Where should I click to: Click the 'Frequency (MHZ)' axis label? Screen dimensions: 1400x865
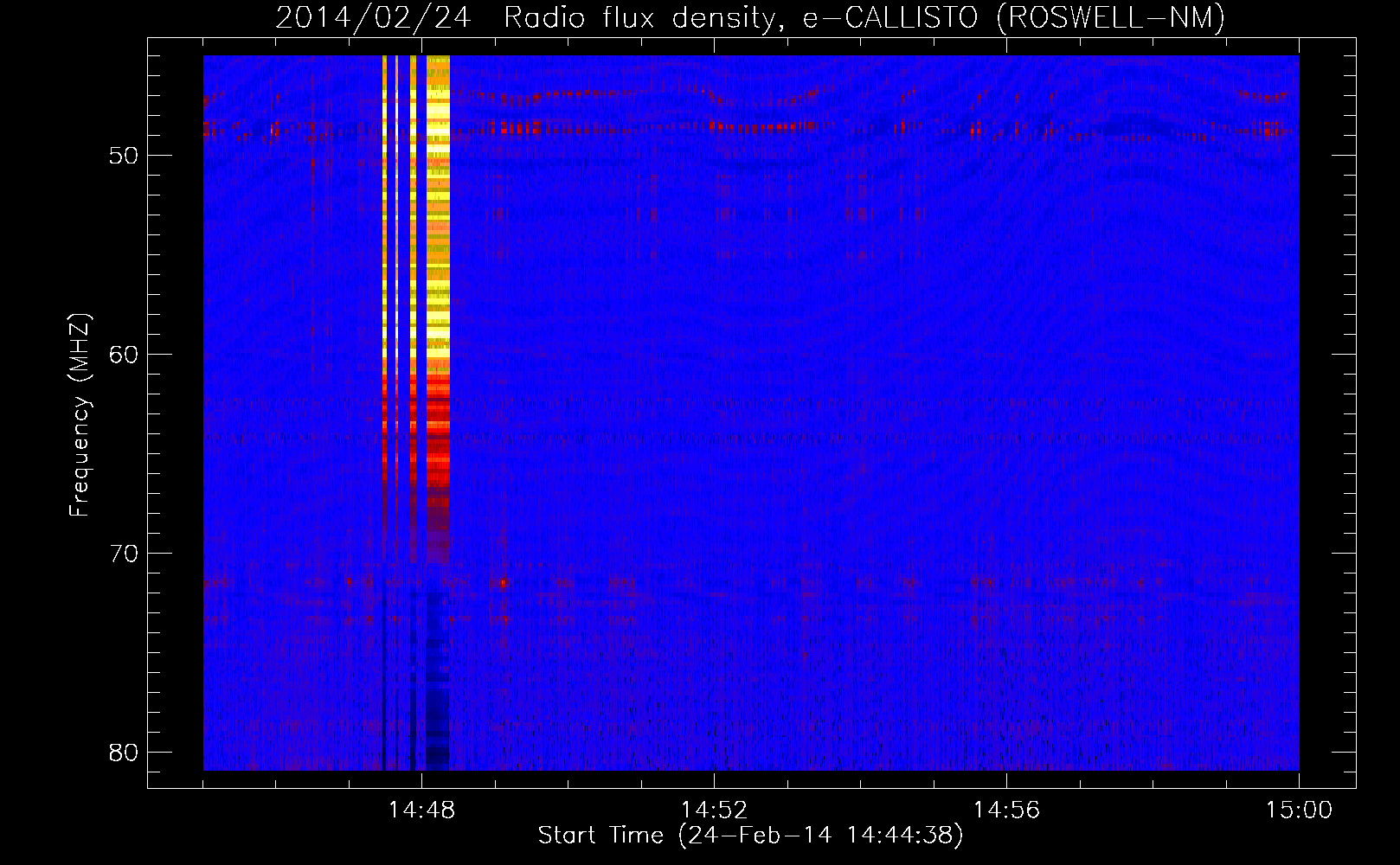[80, 415]
